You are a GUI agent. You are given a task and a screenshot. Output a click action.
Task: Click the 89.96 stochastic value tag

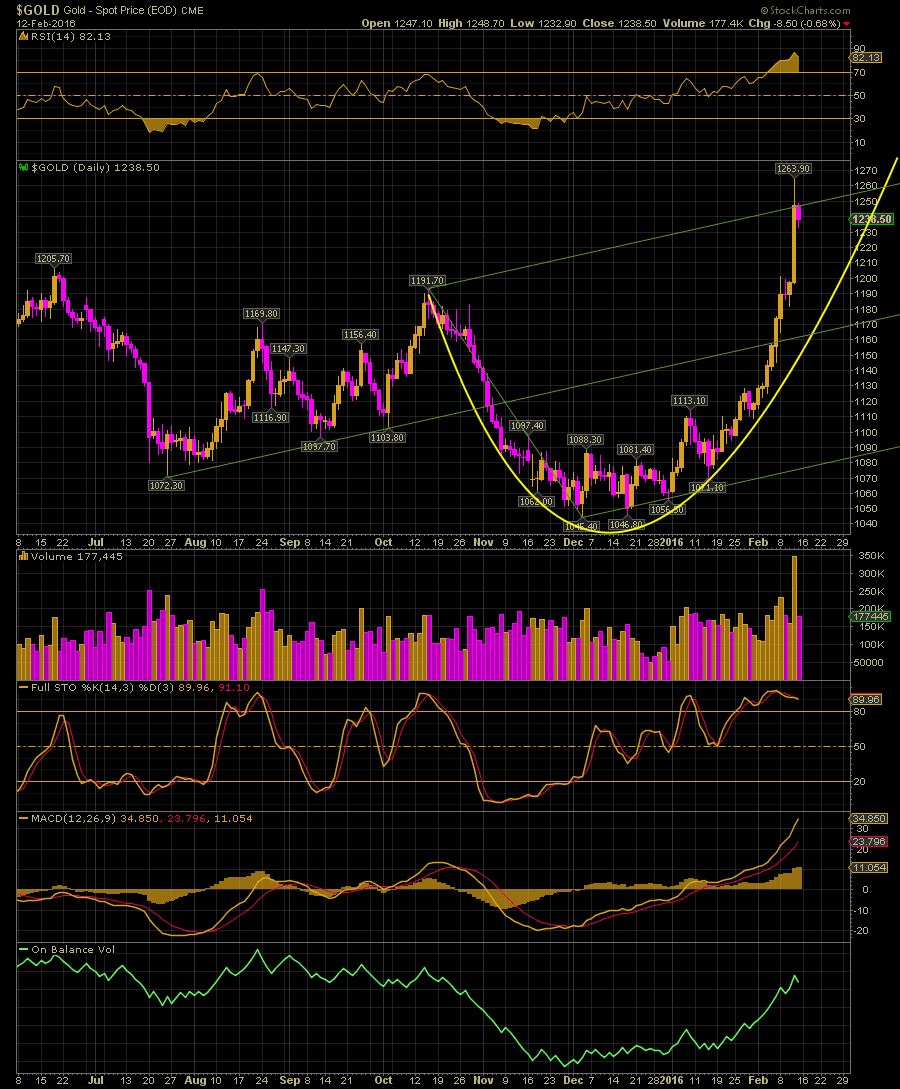coord(866,699)
